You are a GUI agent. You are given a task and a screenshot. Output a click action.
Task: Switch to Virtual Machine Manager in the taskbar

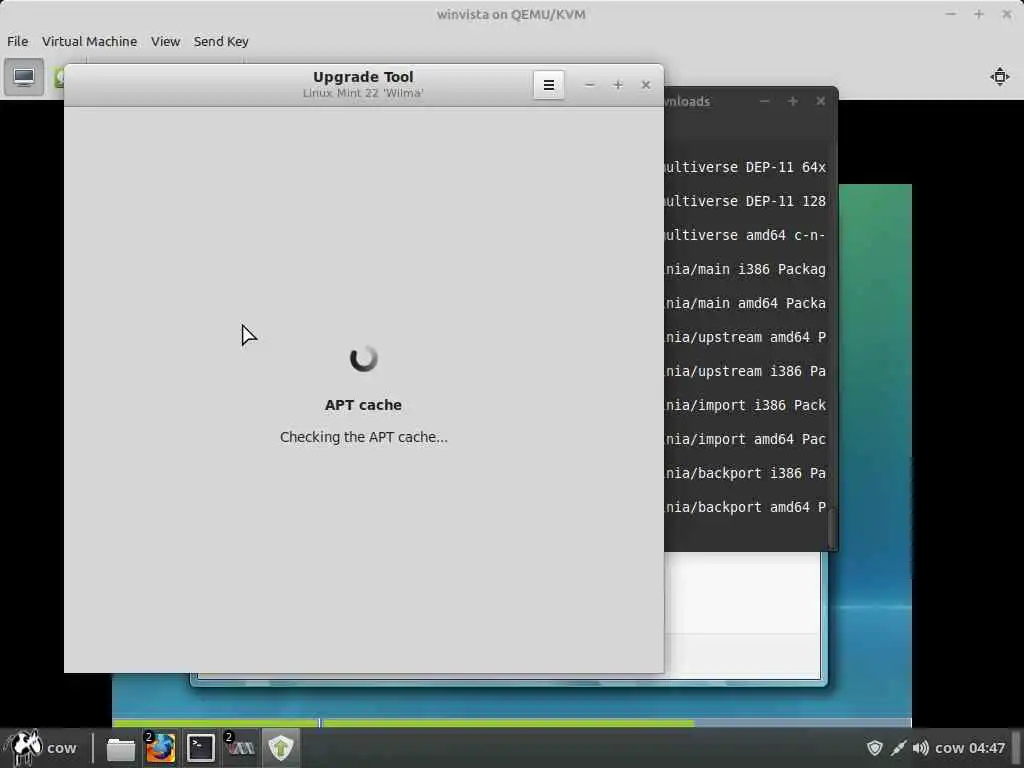(x=240, y=748)
